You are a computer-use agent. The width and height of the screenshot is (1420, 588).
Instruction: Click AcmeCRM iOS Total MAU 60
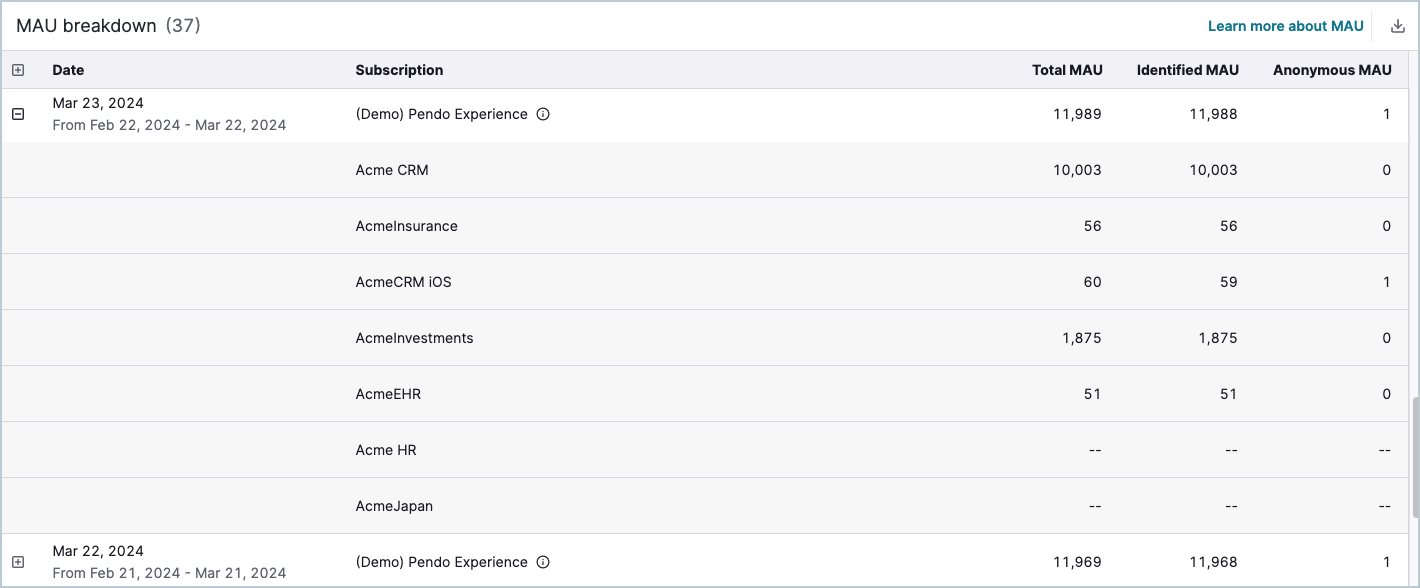click(1092, 282)
